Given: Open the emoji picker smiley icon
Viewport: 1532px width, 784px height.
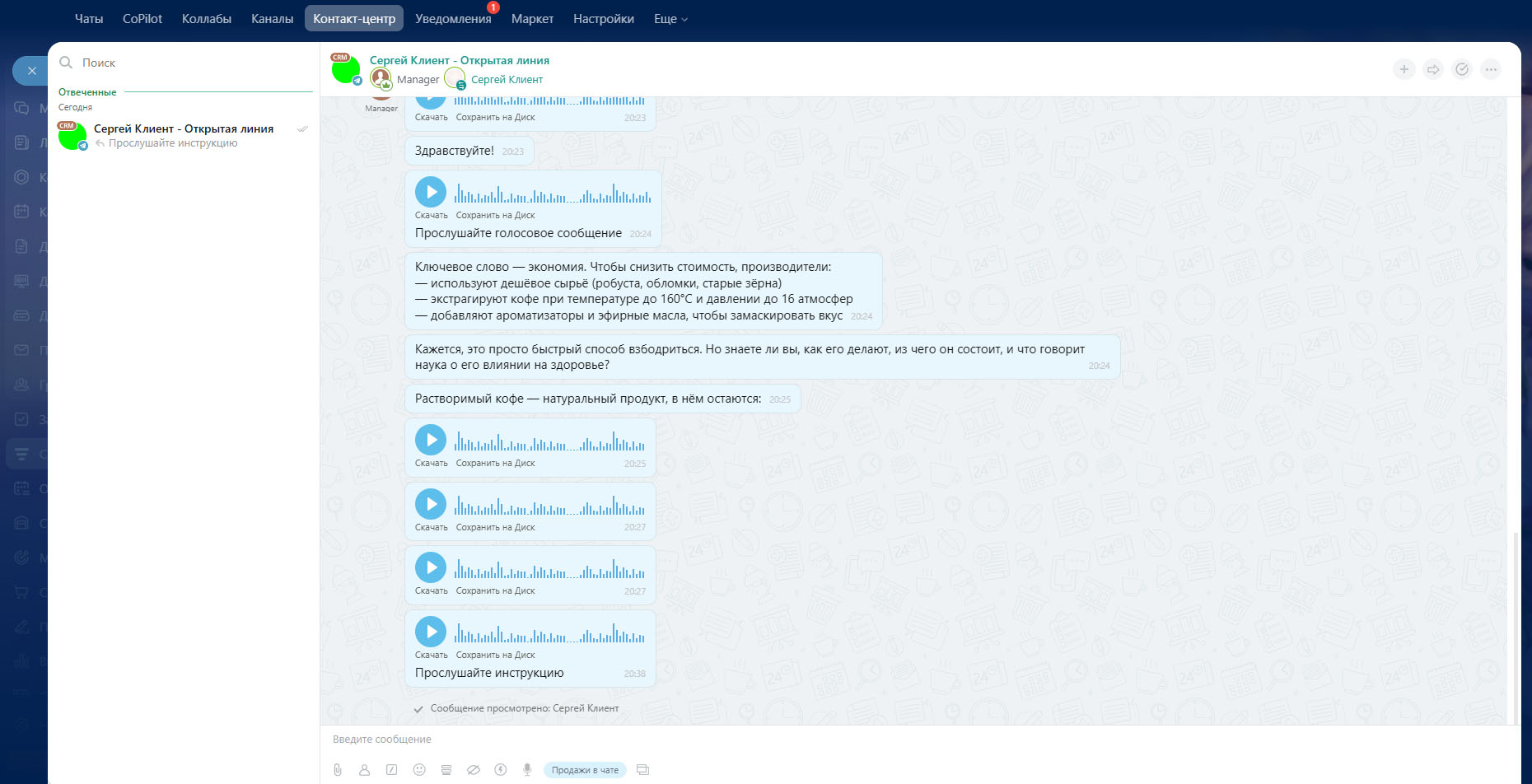Looking at the screenshot, I should tap(419, 770).
